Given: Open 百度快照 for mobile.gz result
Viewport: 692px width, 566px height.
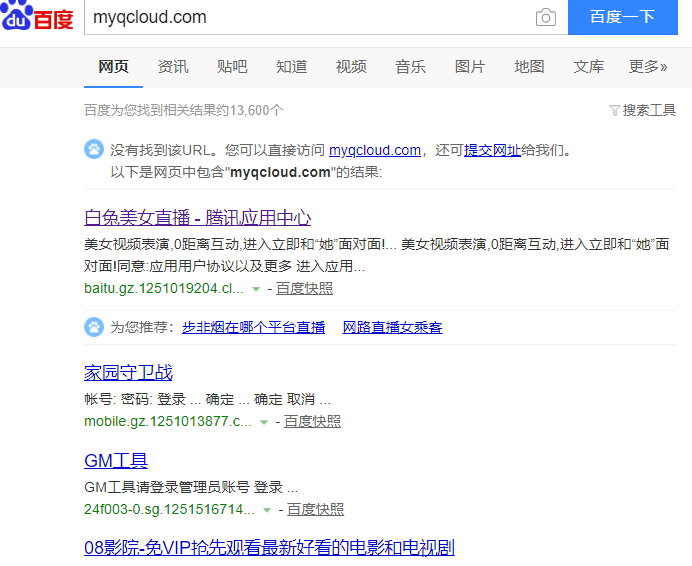Looking at the screenshot, I should [312, 421].
